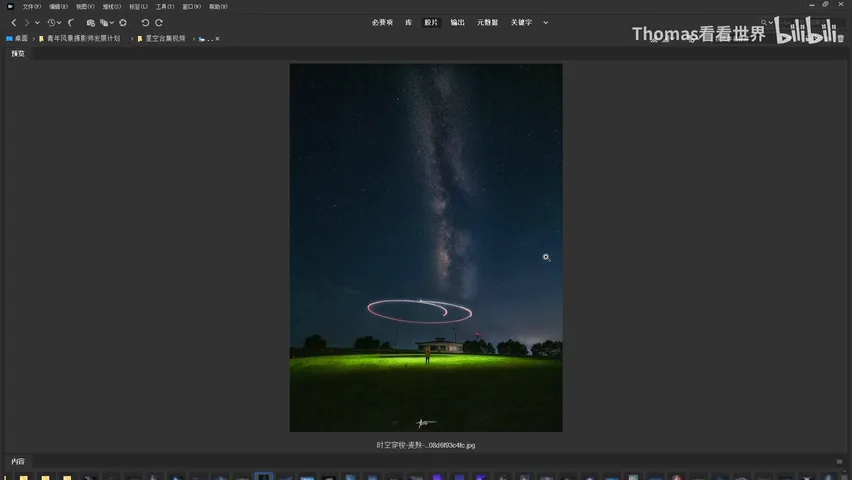Open the 编辑 menu
Screen dimensions: 852x480
click(58, 7)
